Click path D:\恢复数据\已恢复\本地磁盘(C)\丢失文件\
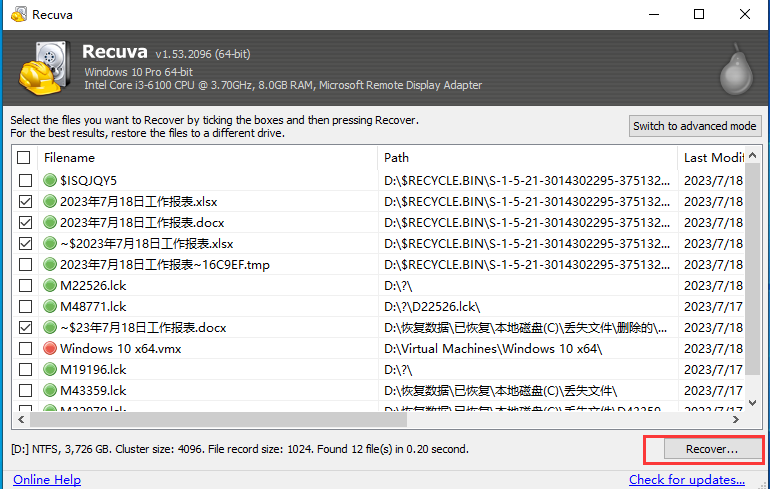This screenshot has width=770, height=489. point(500,391)
